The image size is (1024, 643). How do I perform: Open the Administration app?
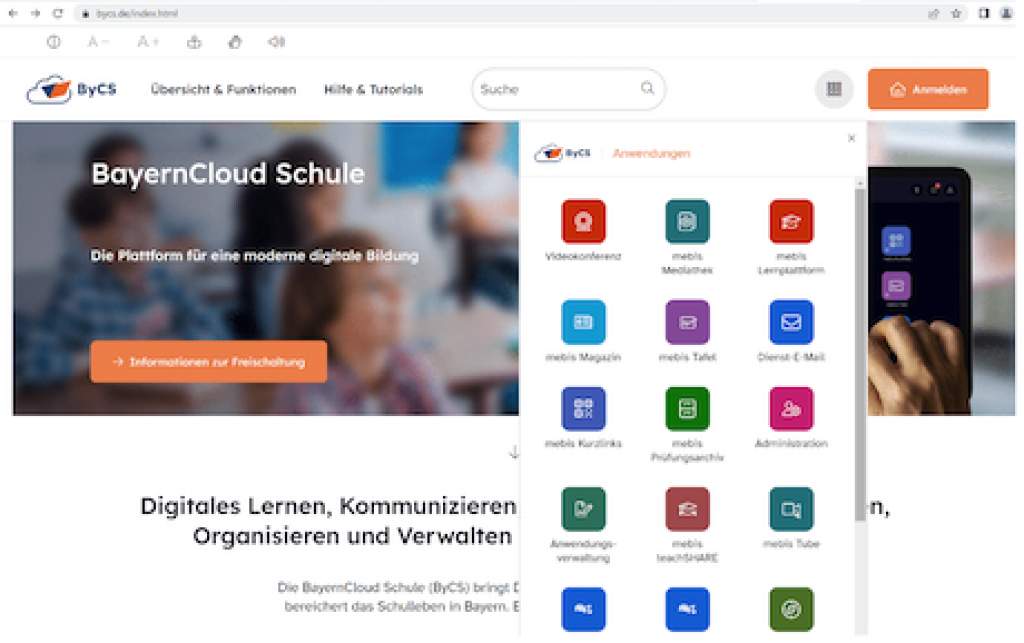(791, 409)
